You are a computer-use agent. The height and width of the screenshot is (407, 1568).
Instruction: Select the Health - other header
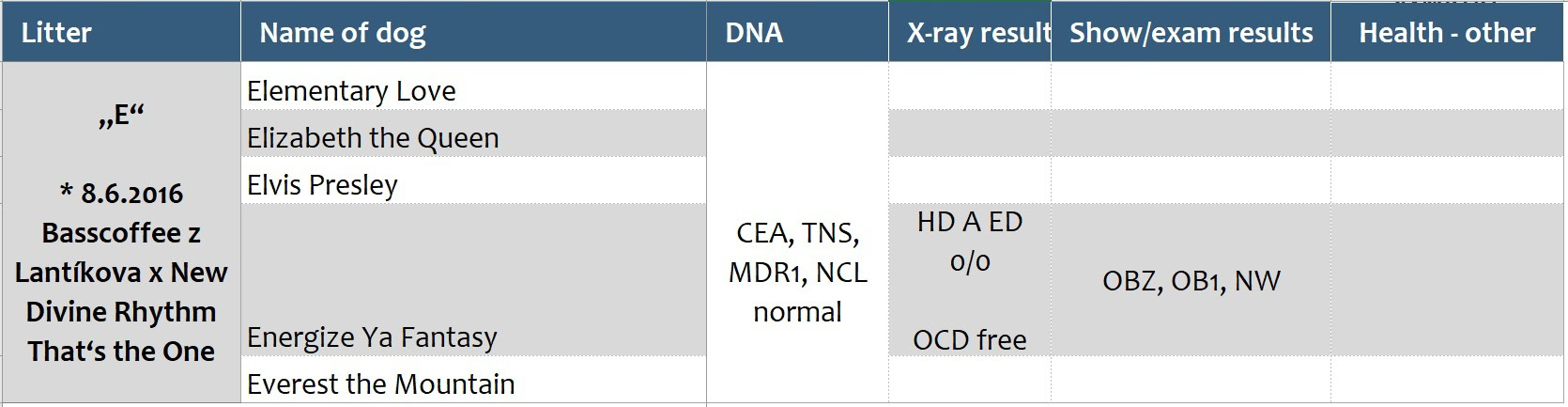1447,33
